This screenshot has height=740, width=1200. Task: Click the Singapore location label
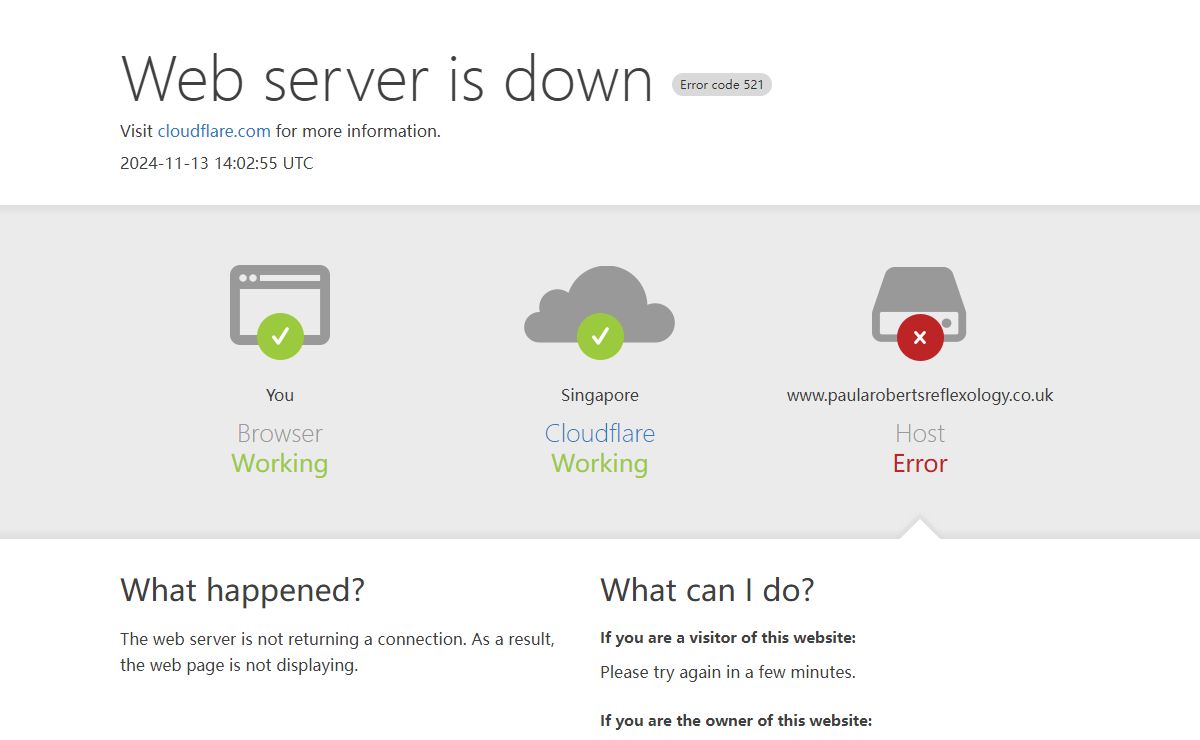(600, 395)
